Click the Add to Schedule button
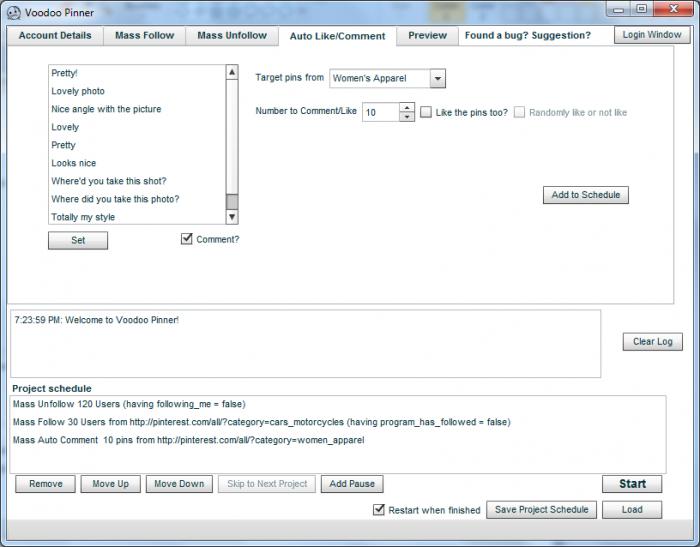 (586, 195)
